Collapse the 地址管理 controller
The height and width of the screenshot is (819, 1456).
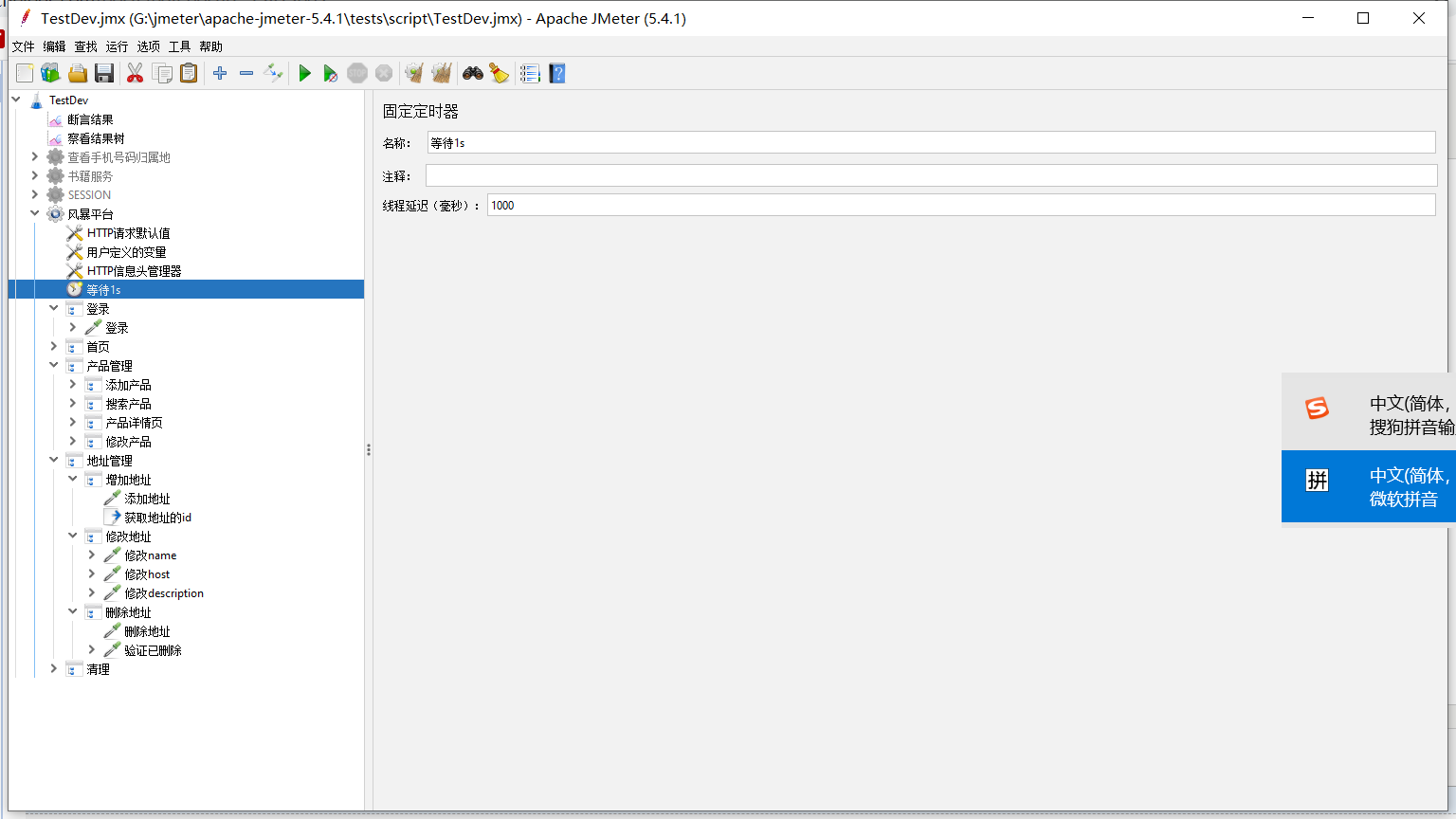coord(54,460)
